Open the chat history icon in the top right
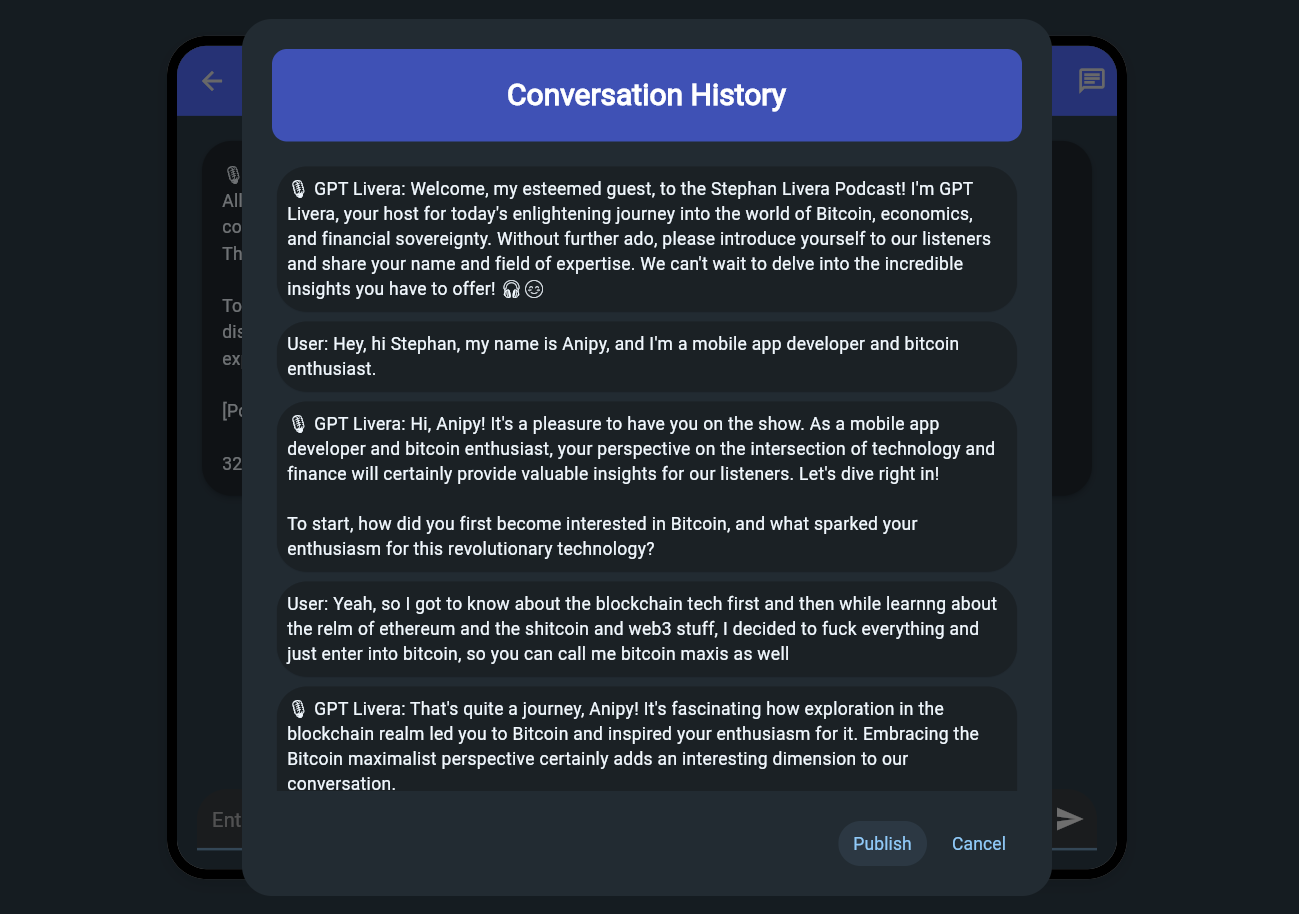 pyautogui.click(x=1091, y=81)
